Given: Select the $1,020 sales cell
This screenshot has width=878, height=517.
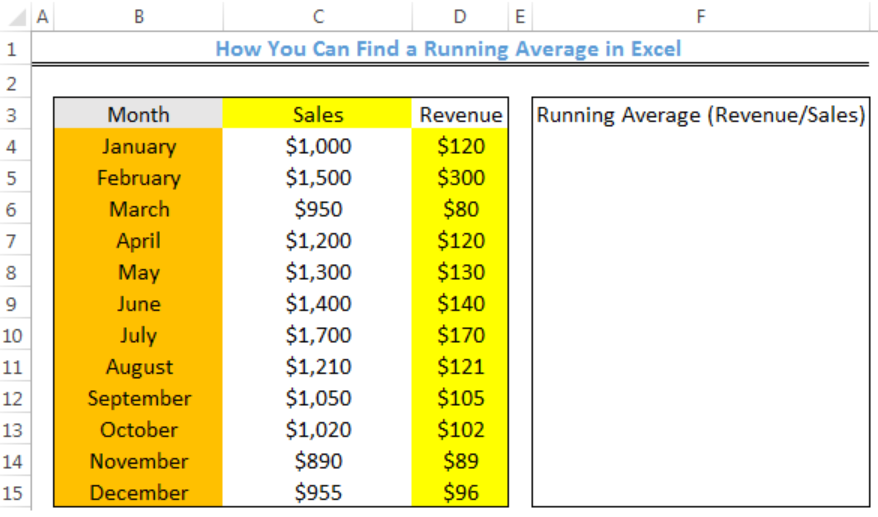Looking at the screenshot, I should pos(317,430).
